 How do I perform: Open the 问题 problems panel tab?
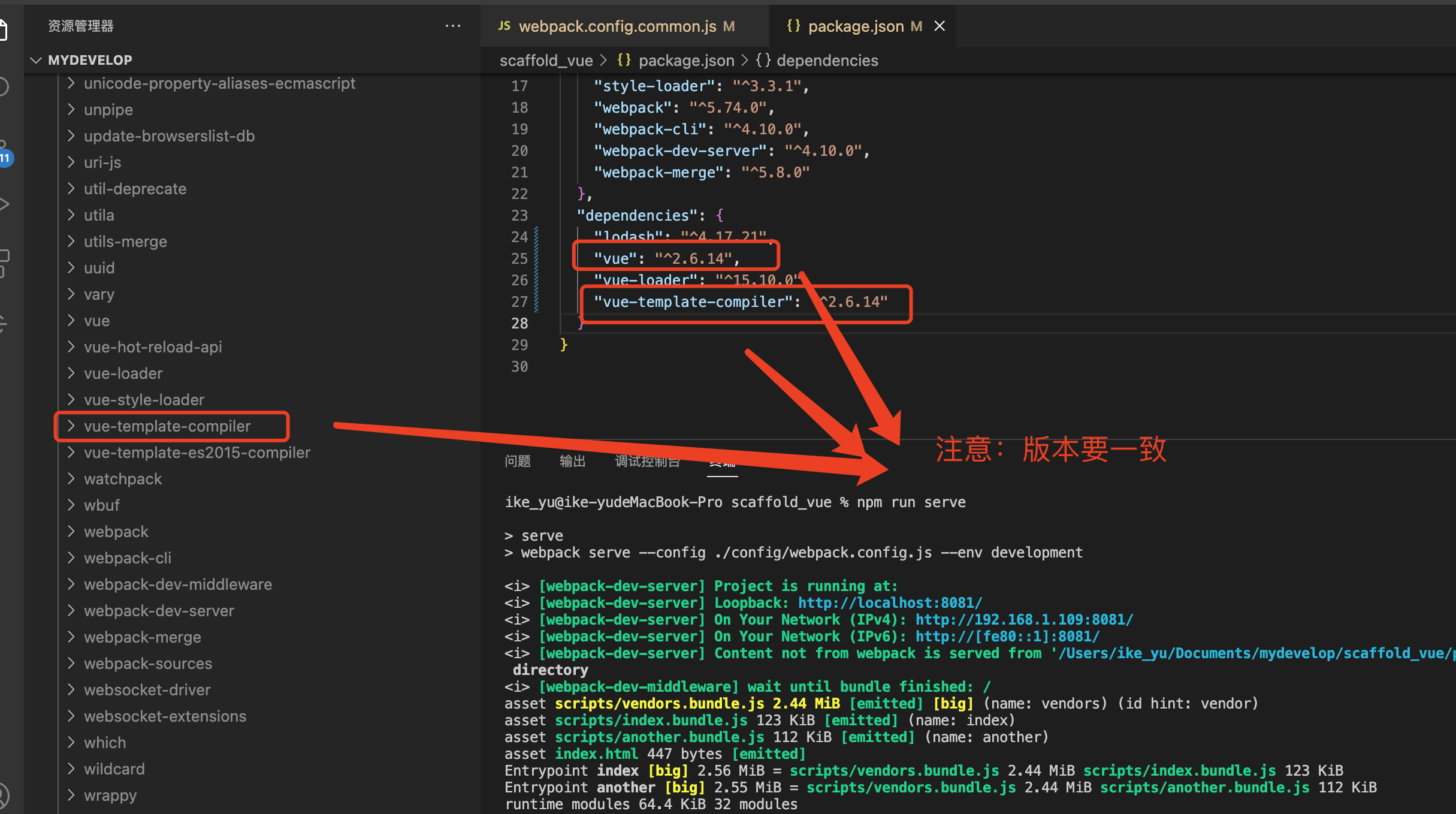click(518, 461)
